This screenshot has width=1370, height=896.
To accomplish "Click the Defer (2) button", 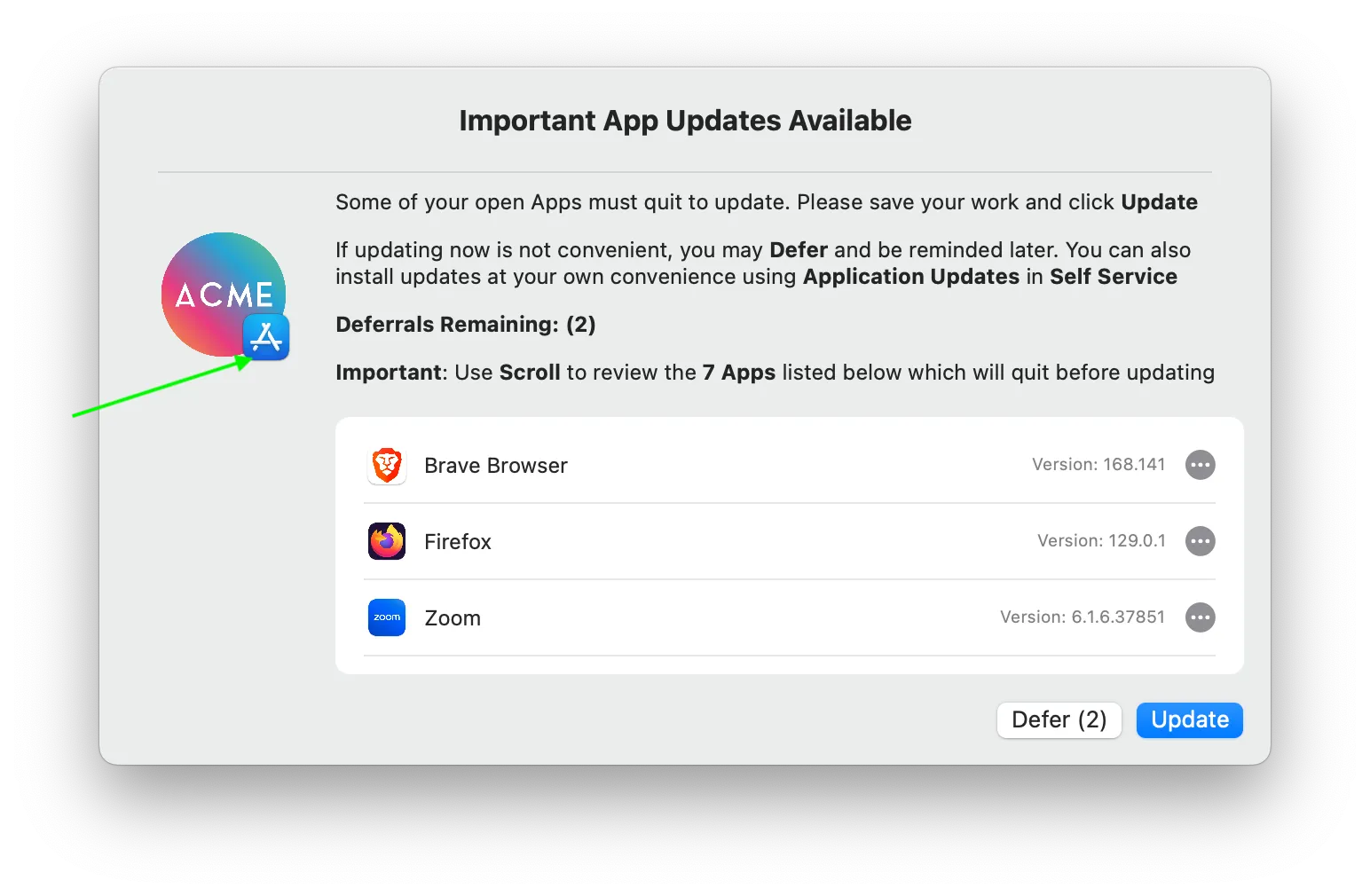I will (x=1059, y=719).
